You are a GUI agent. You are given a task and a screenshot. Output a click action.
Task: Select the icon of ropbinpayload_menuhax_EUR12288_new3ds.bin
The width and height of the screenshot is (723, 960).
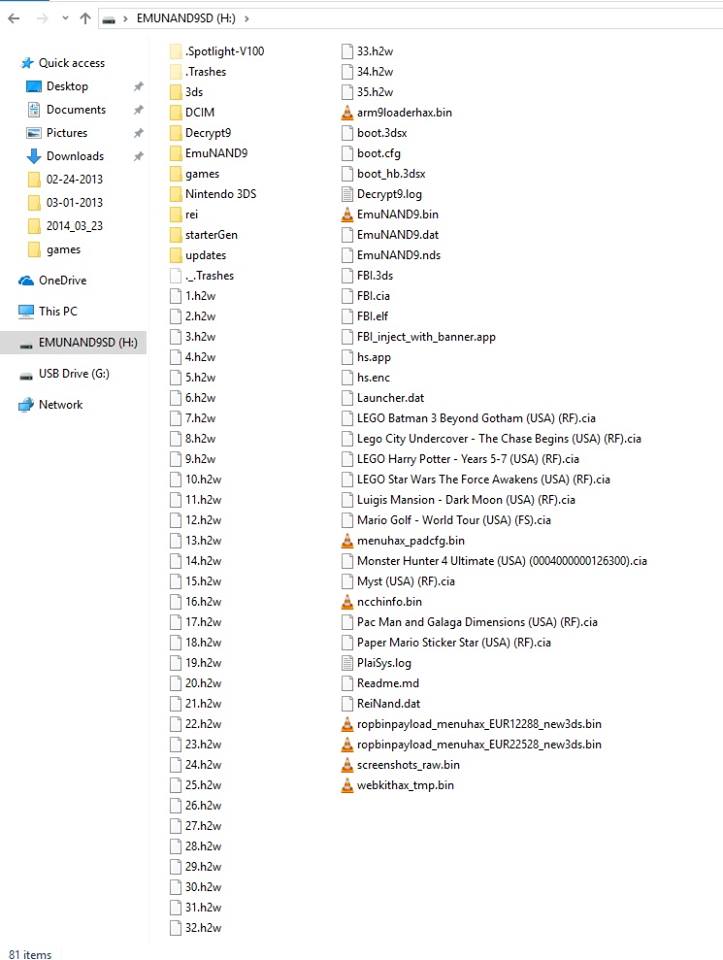(x=347, y=724)
